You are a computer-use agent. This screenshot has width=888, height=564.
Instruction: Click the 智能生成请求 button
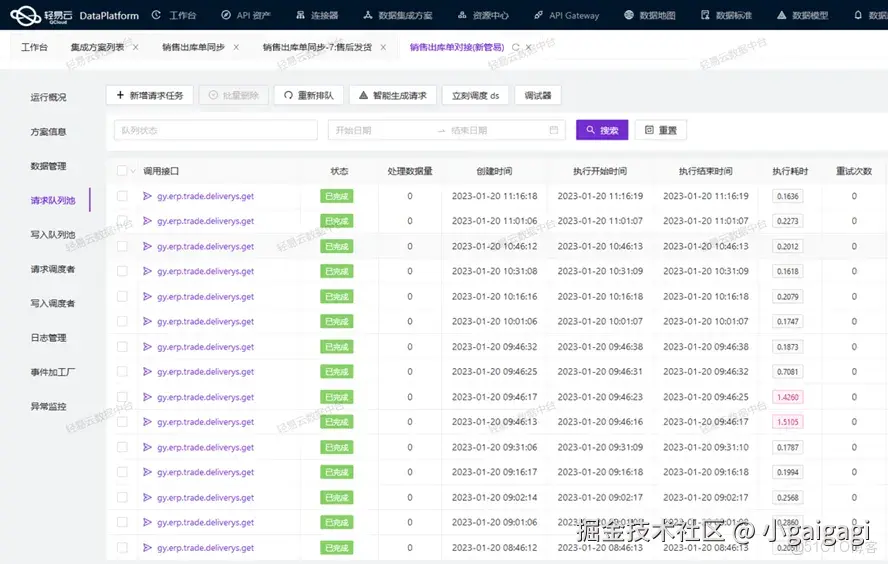click(x=392, y=95)
